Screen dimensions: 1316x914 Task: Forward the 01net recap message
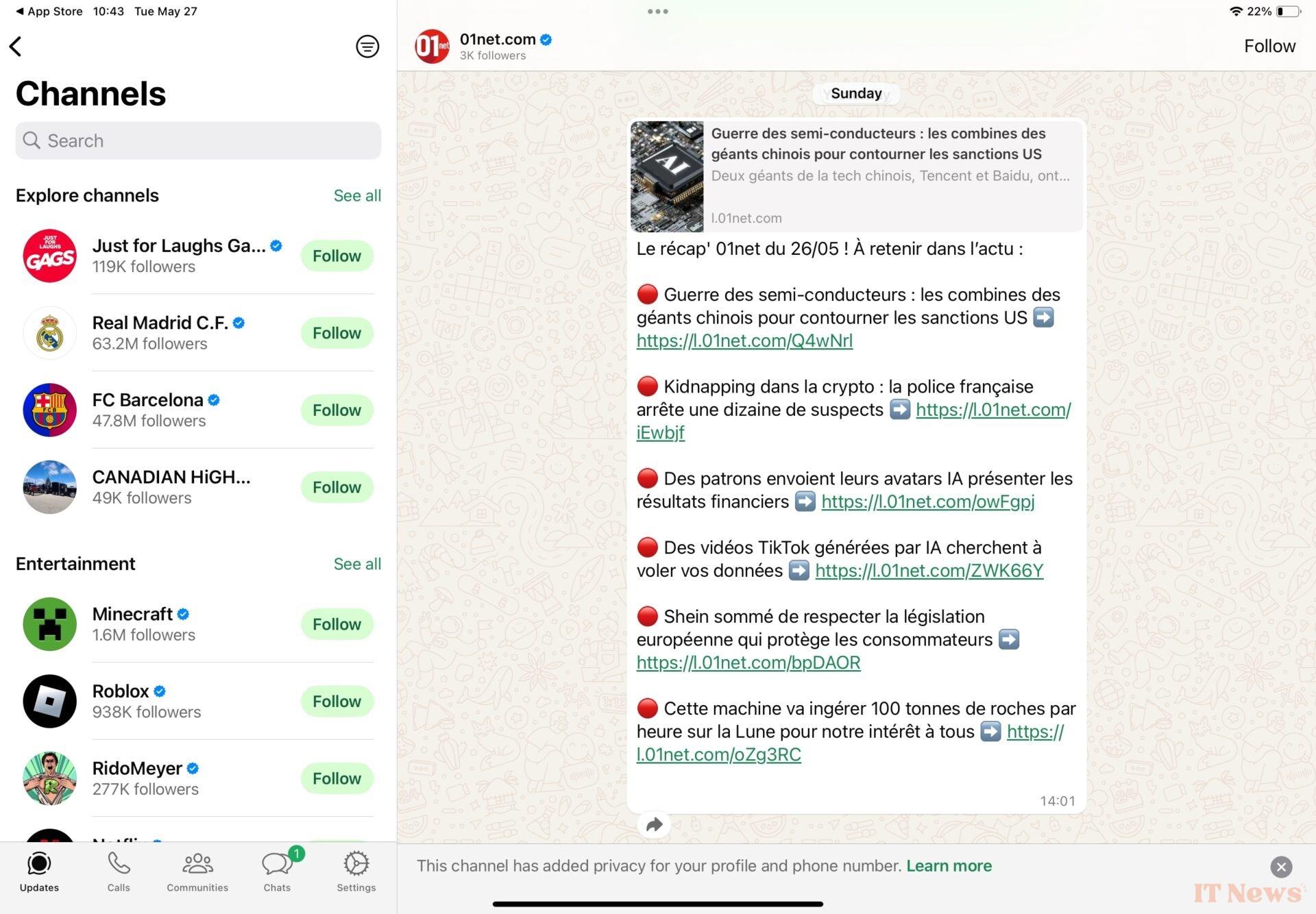(655, 824)
